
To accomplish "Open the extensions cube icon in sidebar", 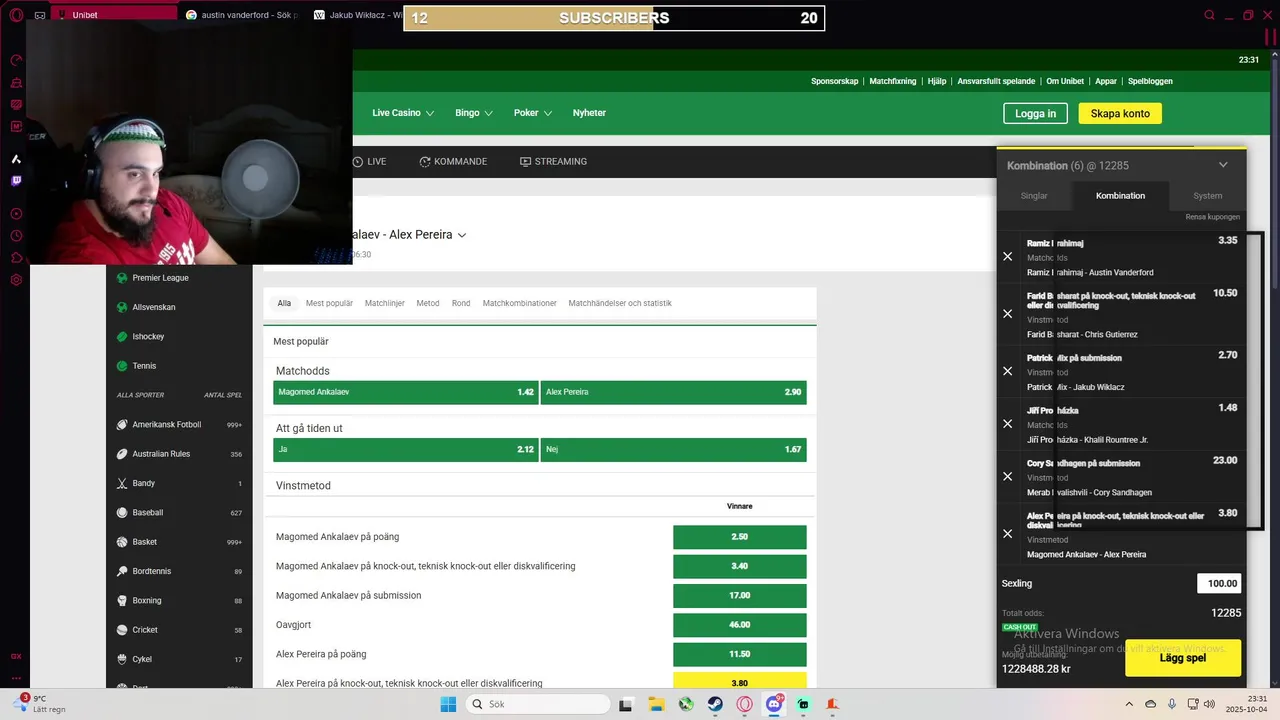I will pyautogui.click(x=16, y=258).
